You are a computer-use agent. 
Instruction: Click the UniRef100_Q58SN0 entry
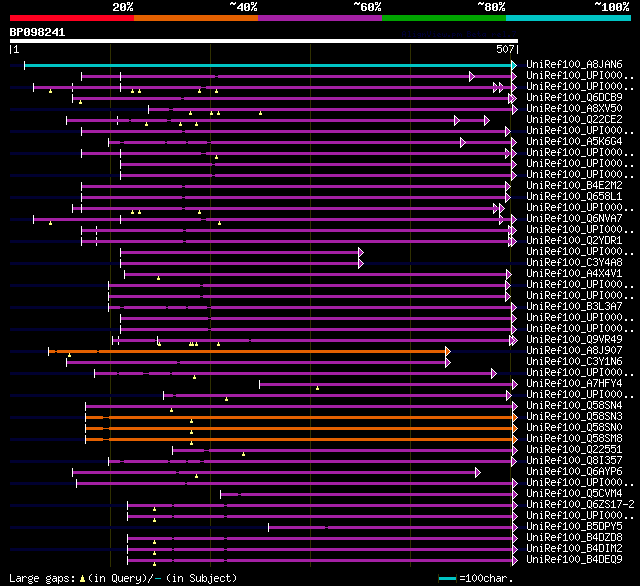(x=574, y=428)
